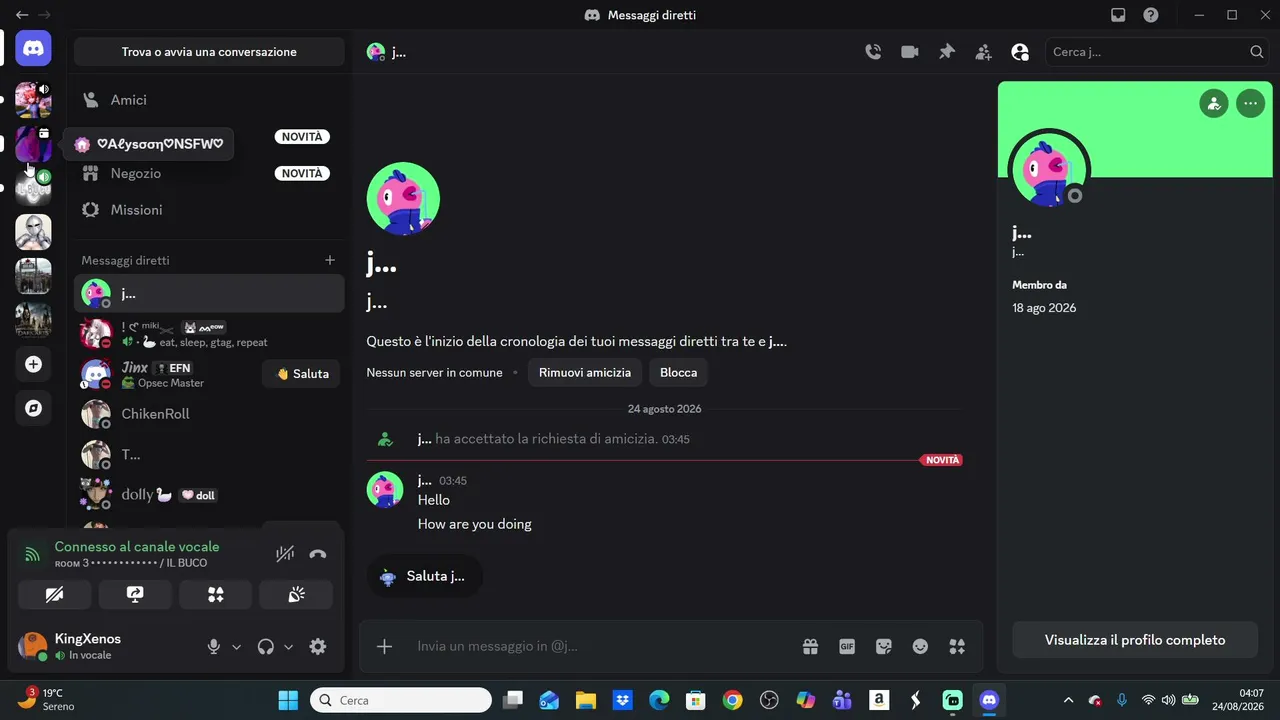The height and width of the screenshot is (720, 1280).
Task: Hide the user profile side panel
Action: click(1020, 52)
